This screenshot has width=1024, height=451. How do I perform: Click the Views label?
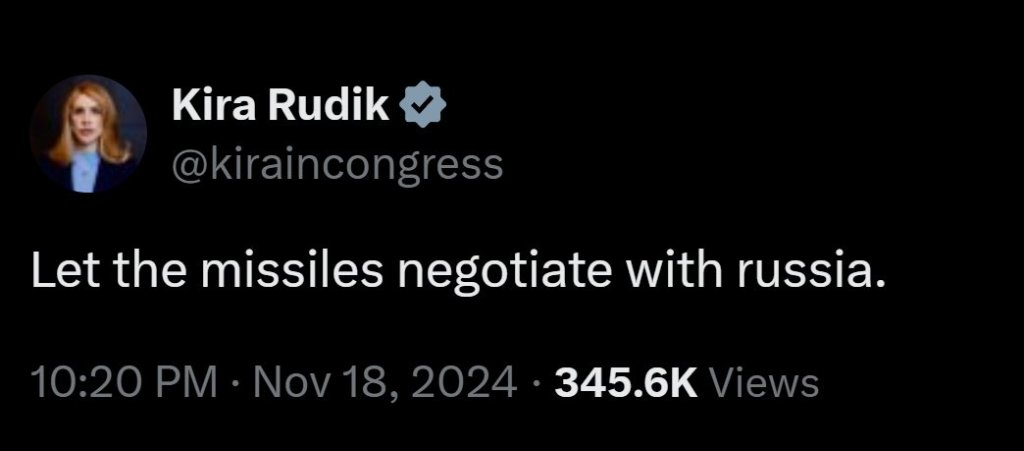pyautogui.click(x=761, y=382)
